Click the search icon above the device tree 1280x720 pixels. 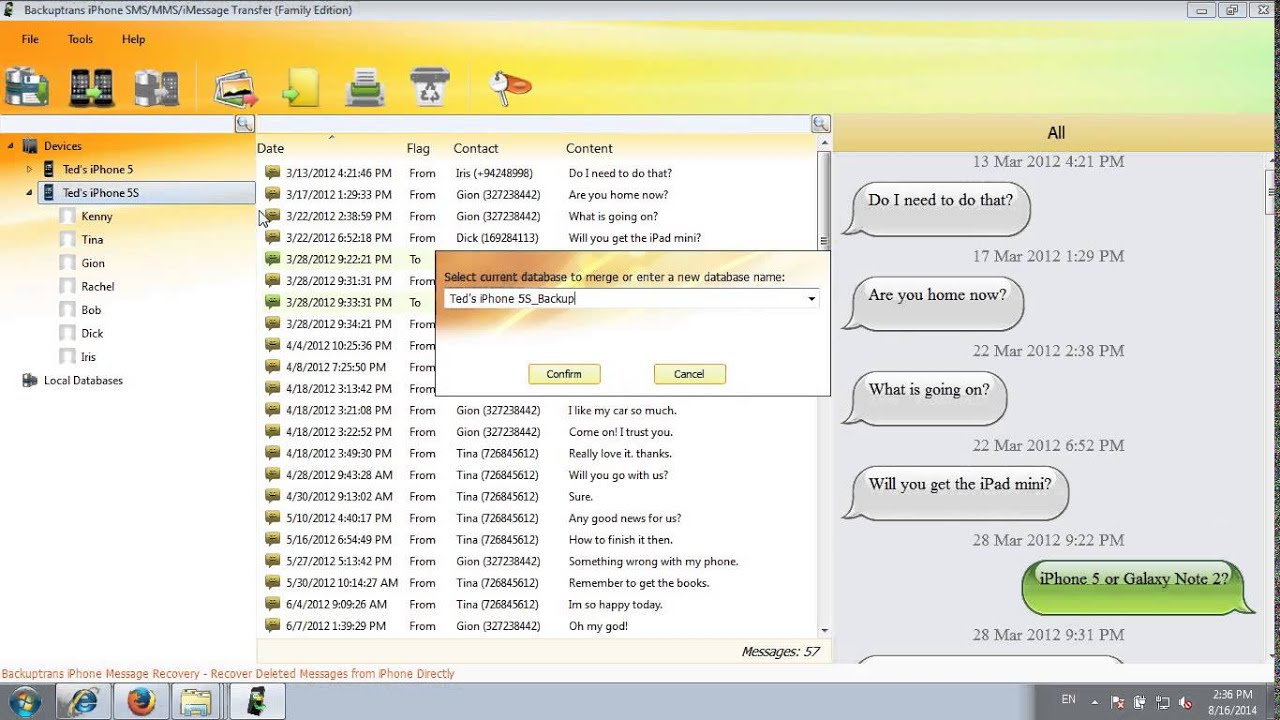pos(244,124)
